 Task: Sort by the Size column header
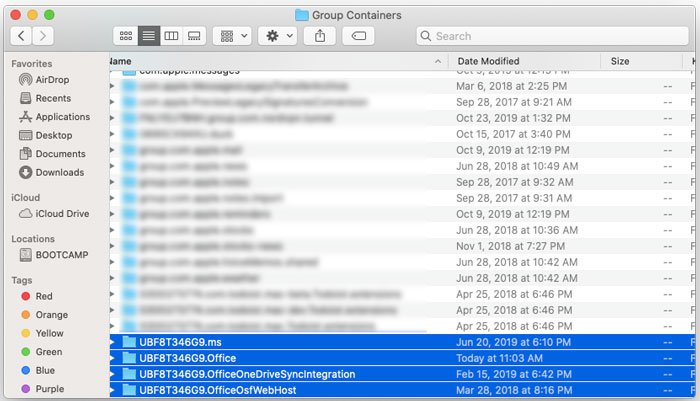(641, 61)
